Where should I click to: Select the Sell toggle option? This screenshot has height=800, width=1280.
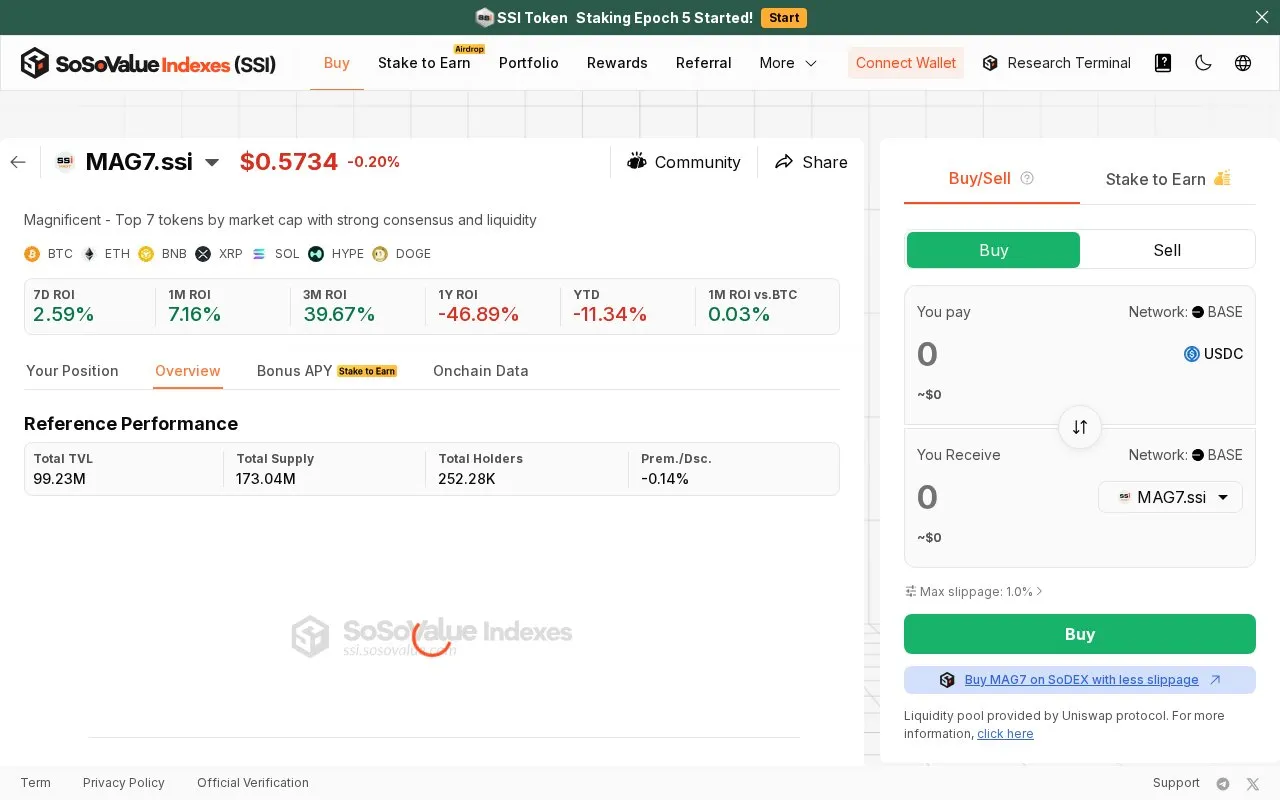[1167, 250]
